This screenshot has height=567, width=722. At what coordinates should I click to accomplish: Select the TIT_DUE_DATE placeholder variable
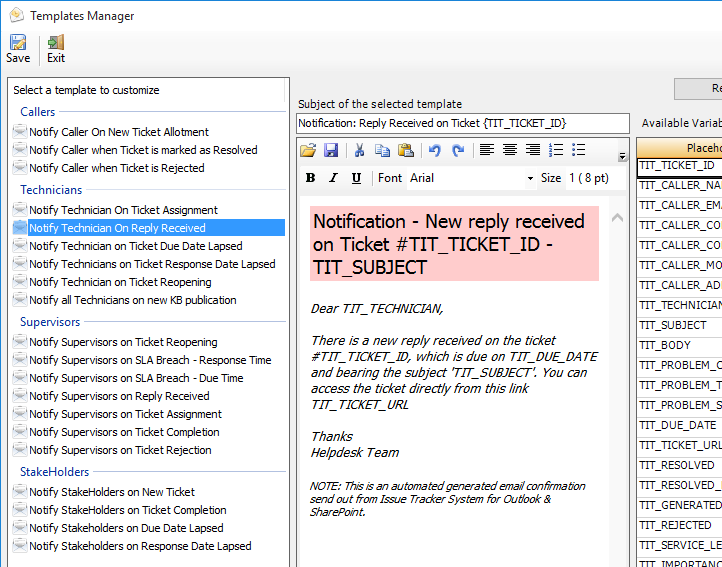coord(678,425)
